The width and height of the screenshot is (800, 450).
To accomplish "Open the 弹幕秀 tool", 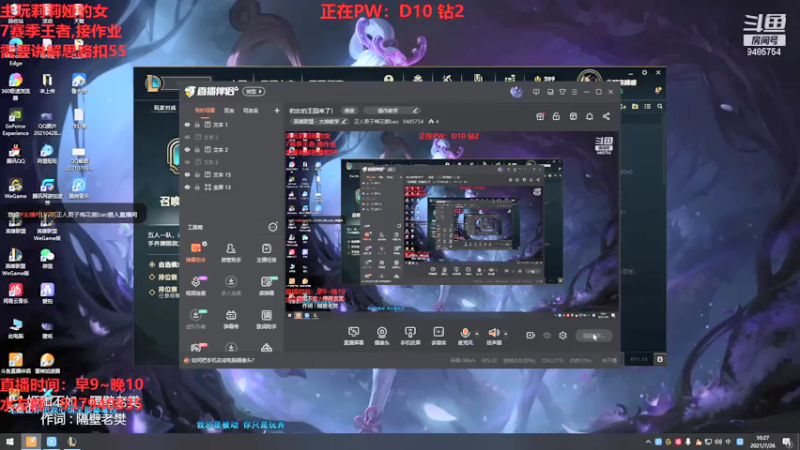I will (x=231, y=319).
